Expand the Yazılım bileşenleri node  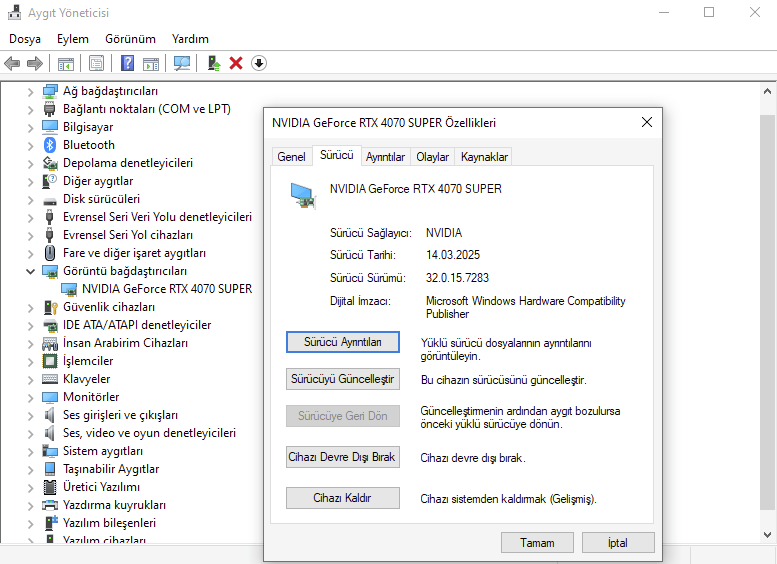coord(30,523)
